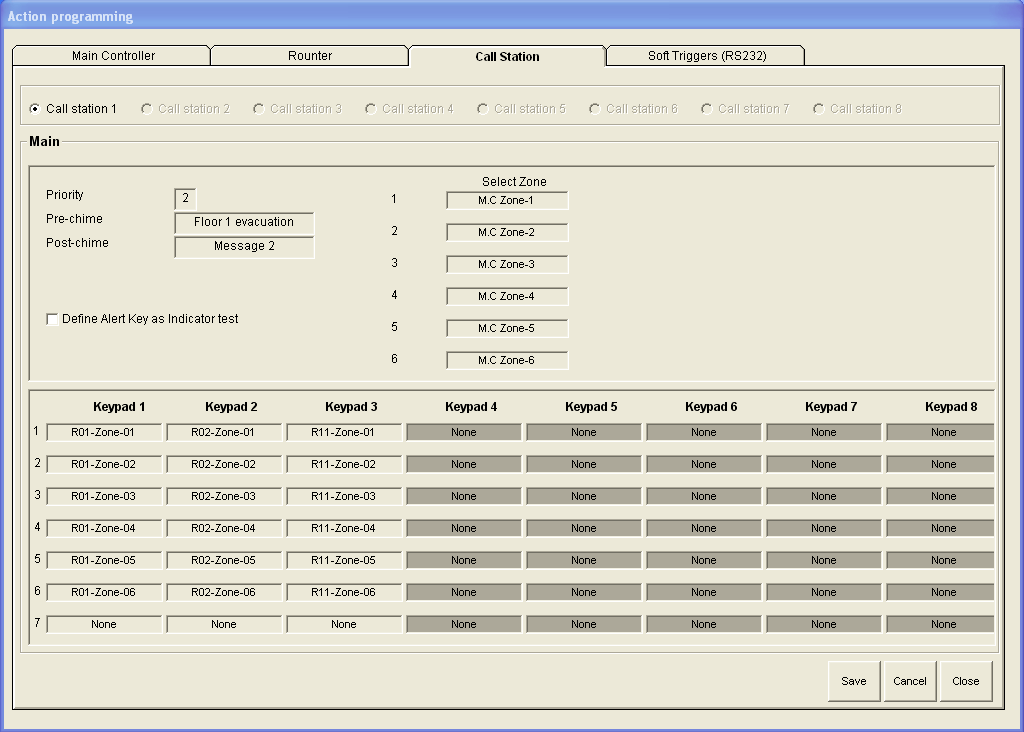The height and width of the screenshot is (732, 1024).
Task: Click the Keypad 8 column header
Action: [x=951, y=407]
